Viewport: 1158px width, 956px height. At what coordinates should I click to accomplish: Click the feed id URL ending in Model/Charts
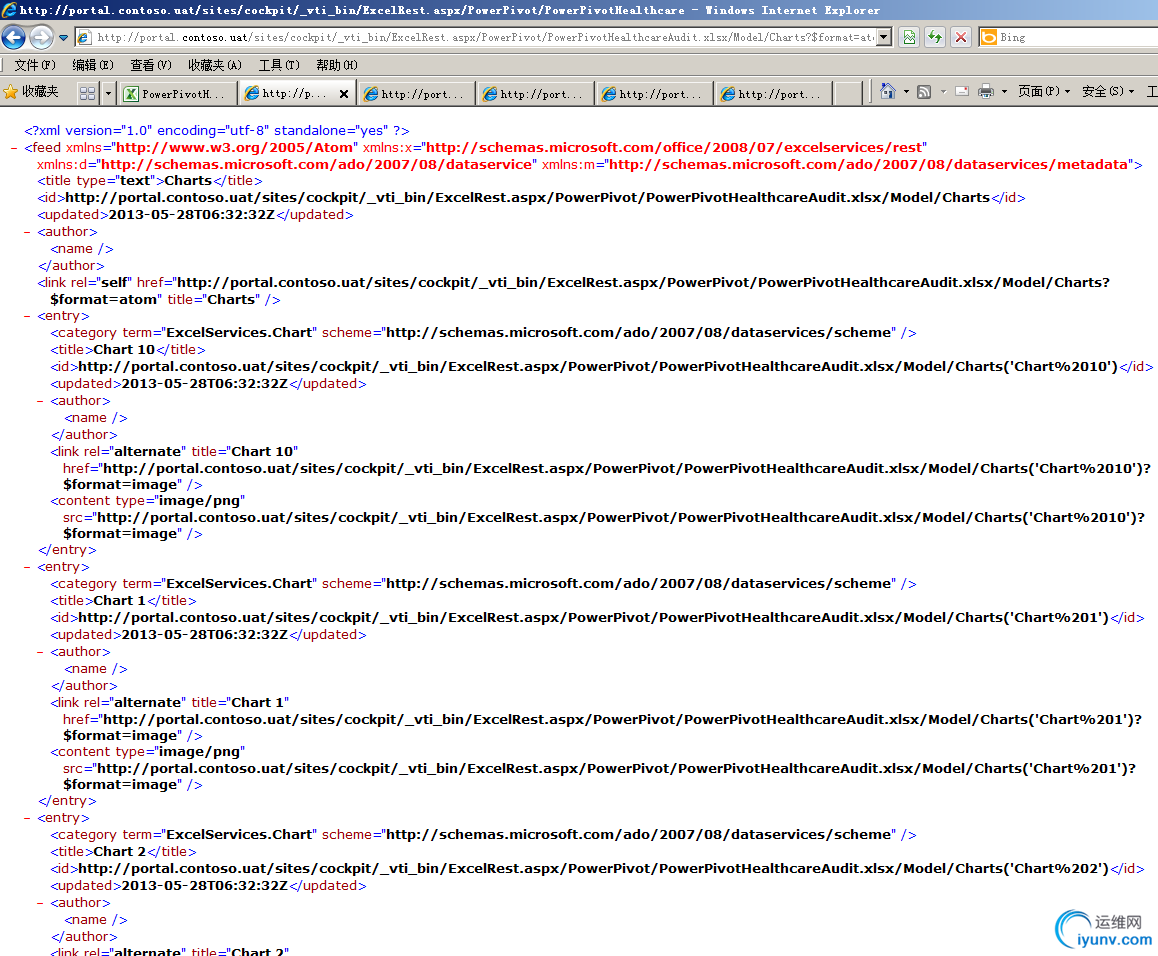coord(527,198)
